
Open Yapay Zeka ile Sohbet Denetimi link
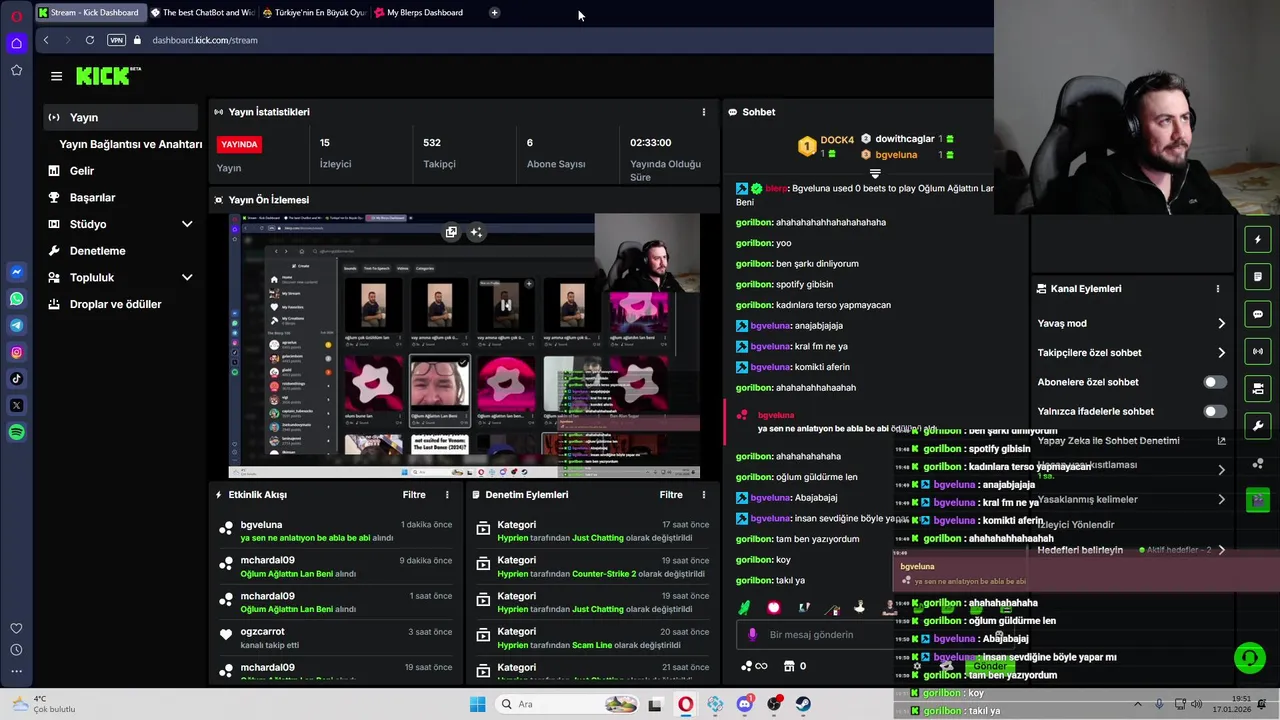[1131, 440]
